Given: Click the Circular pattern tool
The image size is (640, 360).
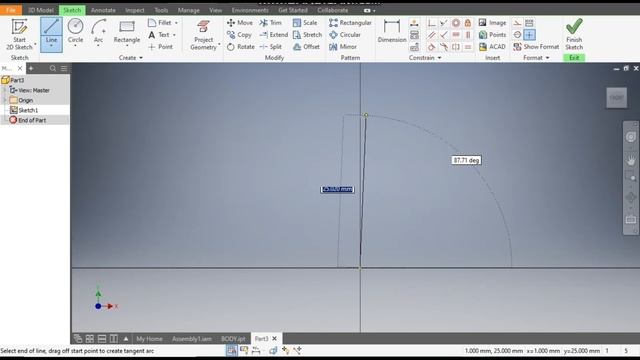Looking at the screenshot, I should 345,35.
